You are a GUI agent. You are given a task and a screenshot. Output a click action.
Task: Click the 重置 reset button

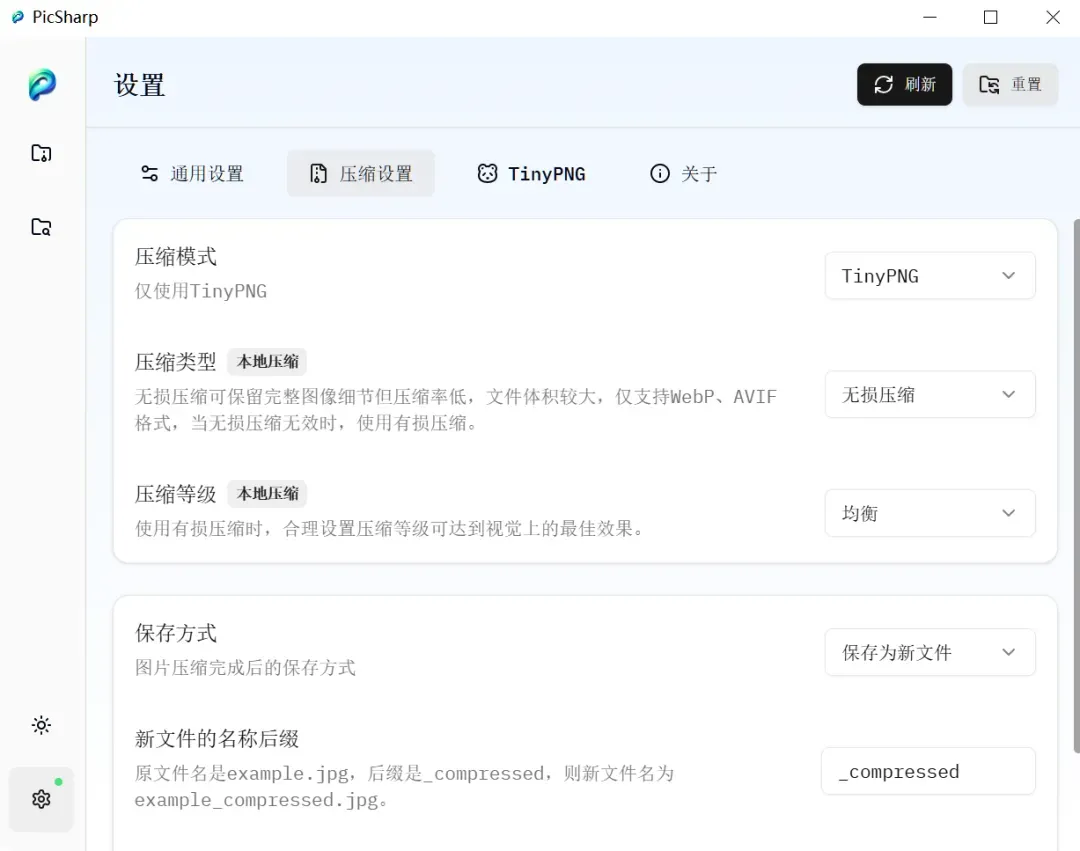[x=1010, y=85]
